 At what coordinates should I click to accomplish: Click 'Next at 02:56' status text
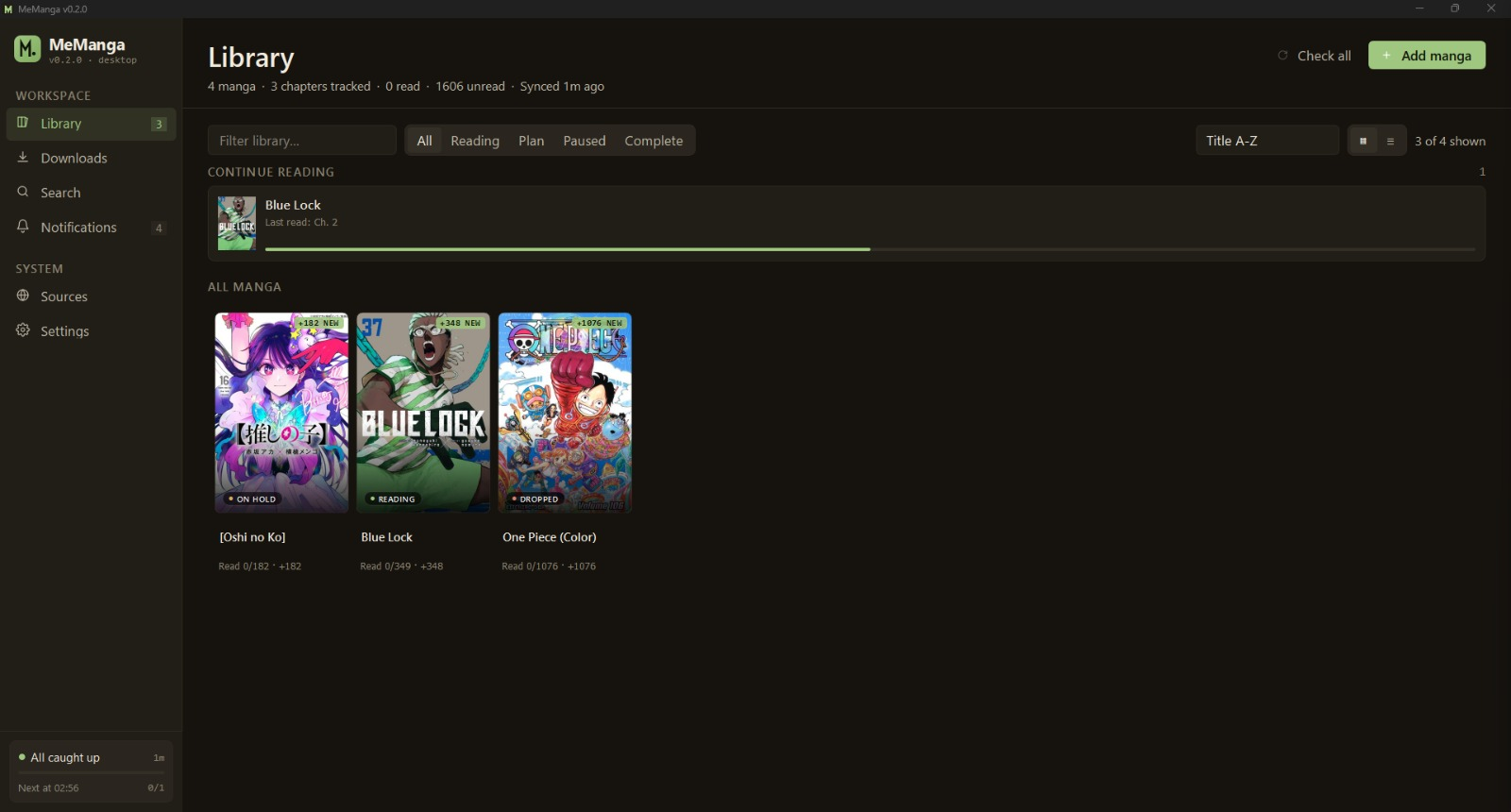(x=48, y=787)
